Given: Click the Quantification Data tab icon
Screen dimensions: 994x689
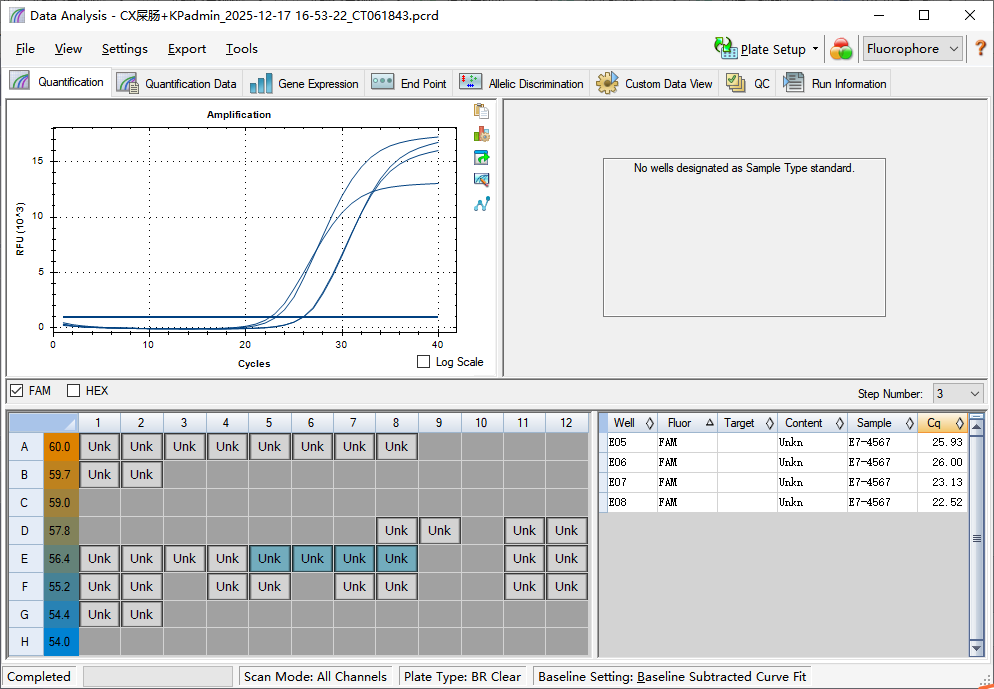Looking at the screenshot, I should [128, 83].
